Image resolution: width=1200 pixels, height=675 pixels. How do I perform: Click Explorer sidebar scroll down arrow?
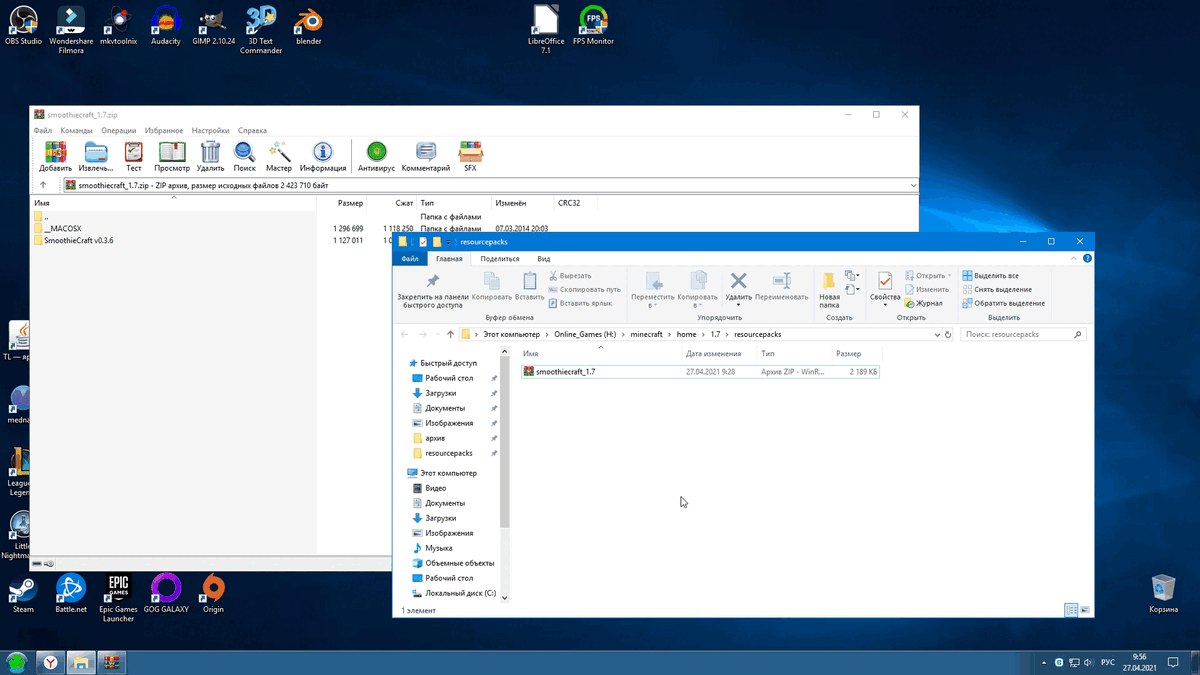pyautogui.click(x=505, y=597)
